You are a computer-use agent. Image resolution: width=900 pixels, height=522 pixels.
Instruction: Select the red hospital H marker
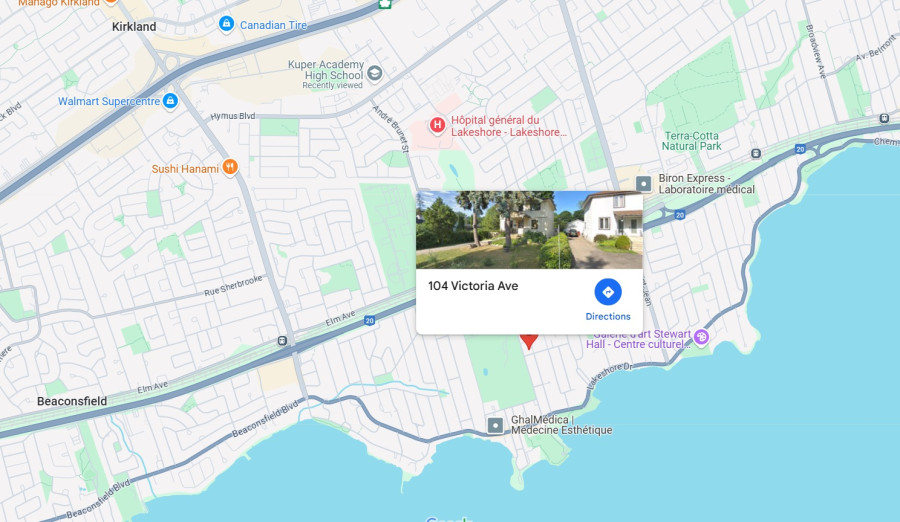(x=437, y=125)
